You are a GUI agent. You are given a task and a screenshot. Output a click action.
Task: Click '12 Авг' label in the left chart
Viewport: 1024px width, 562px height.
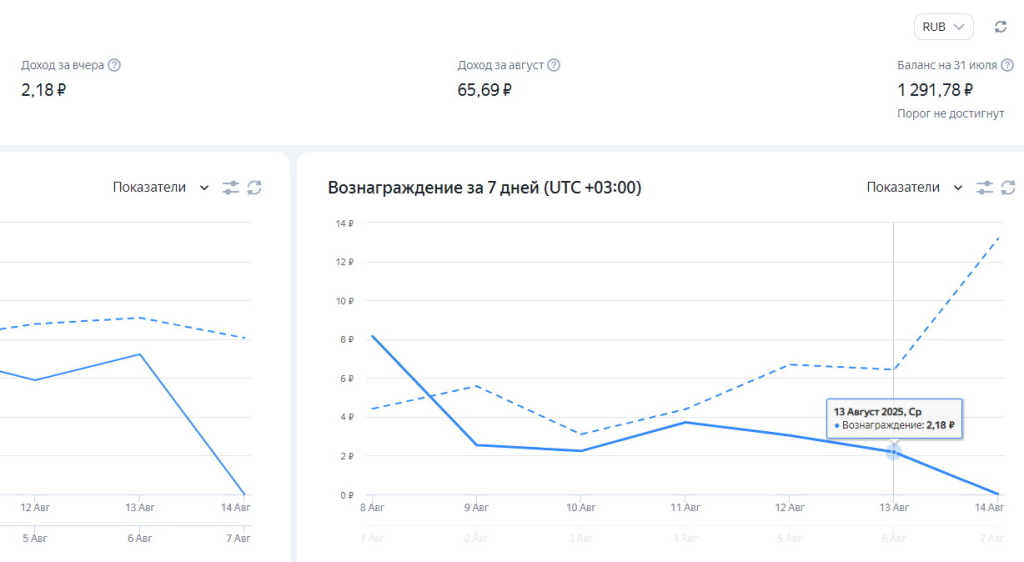[35, 507]
